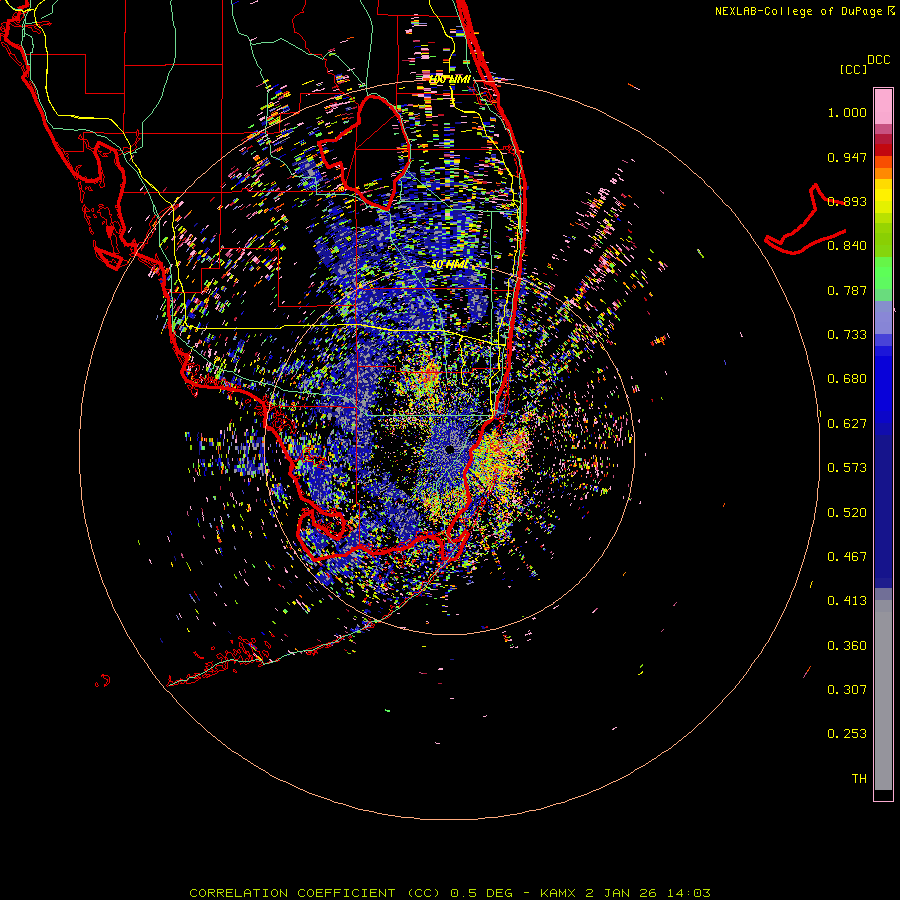Click the 0.627 colorbar value
The image size is (900, 900).
pos(847,424)
